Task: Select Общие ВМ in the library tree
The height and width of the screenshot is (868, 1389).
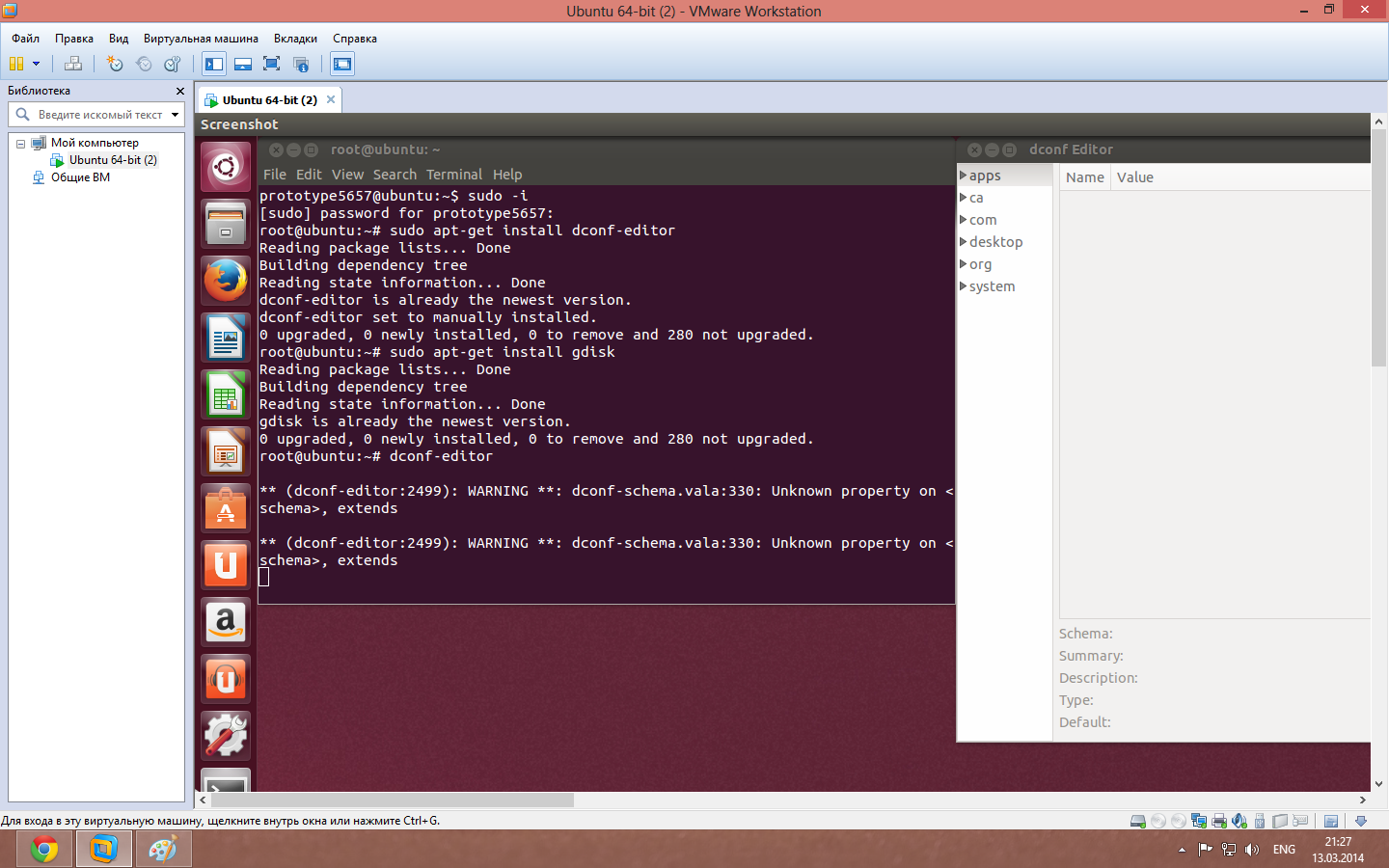Action: (x=80, y=177)
